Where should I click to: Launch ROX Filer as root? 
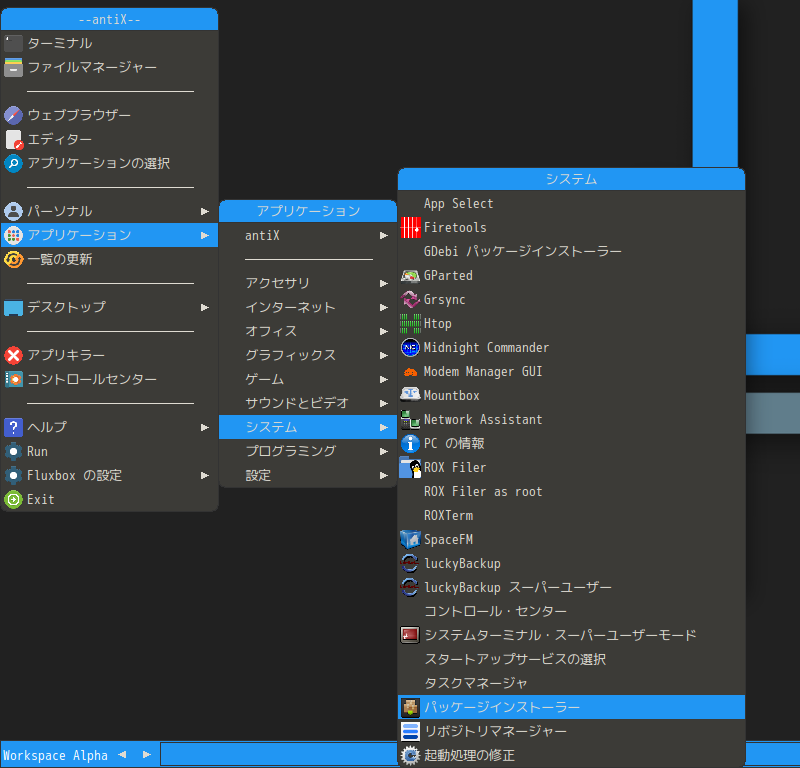(x=571, y=491)
